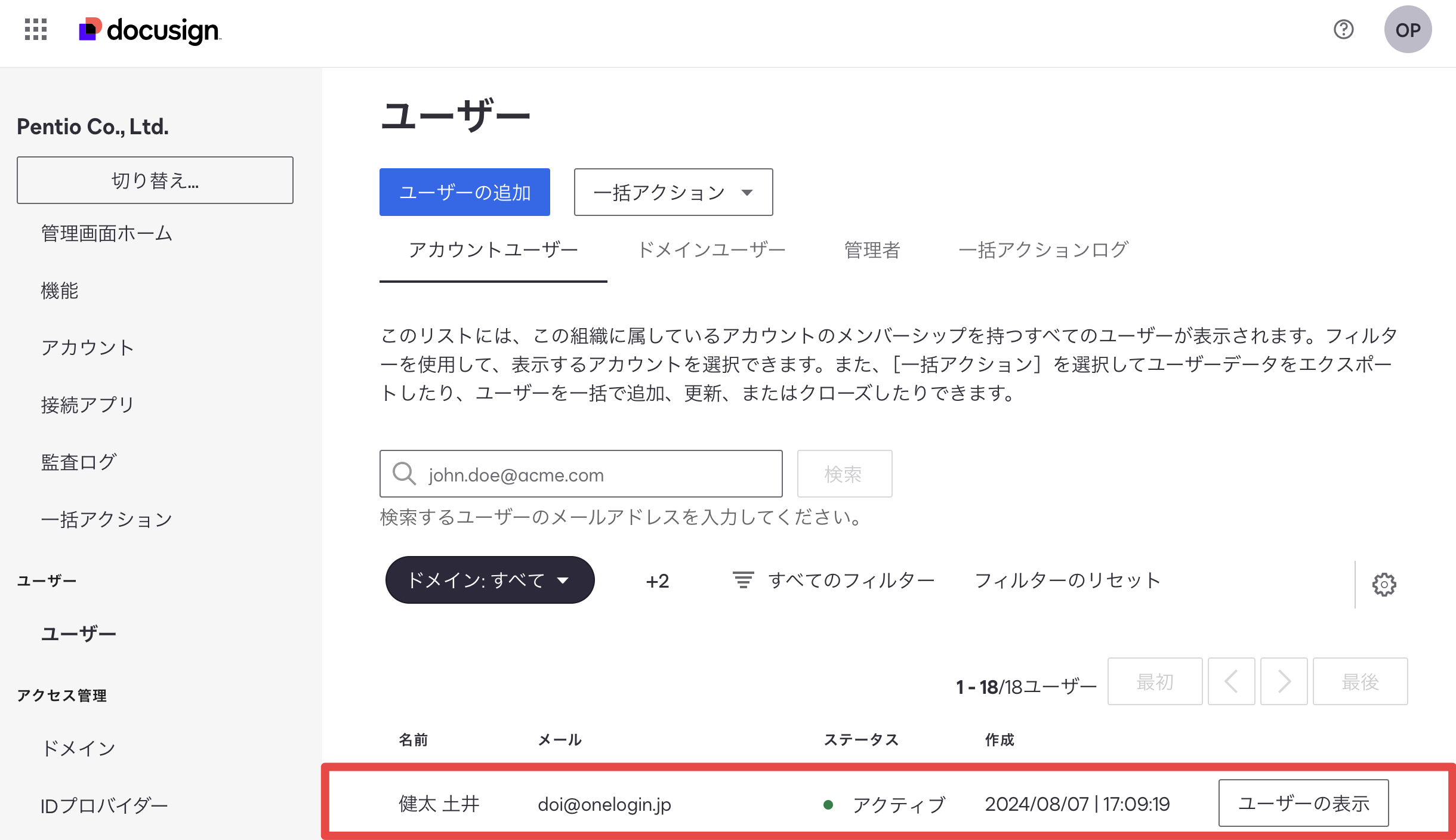Go to next page chevron

[1284, 681]
